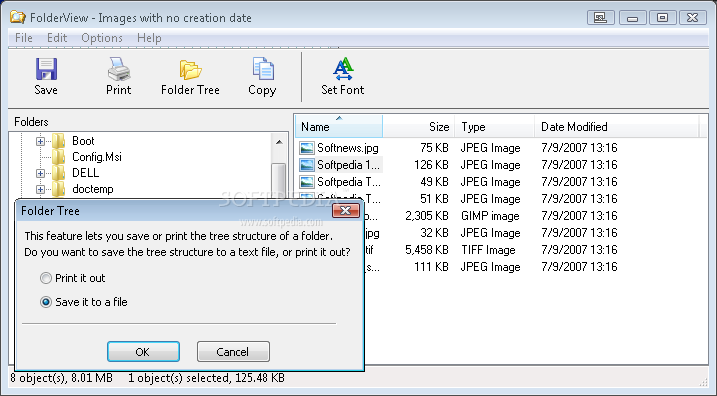Click the Copy toolbar icon
The height and width of the screenshot is (396, 717).
[262, 70]
